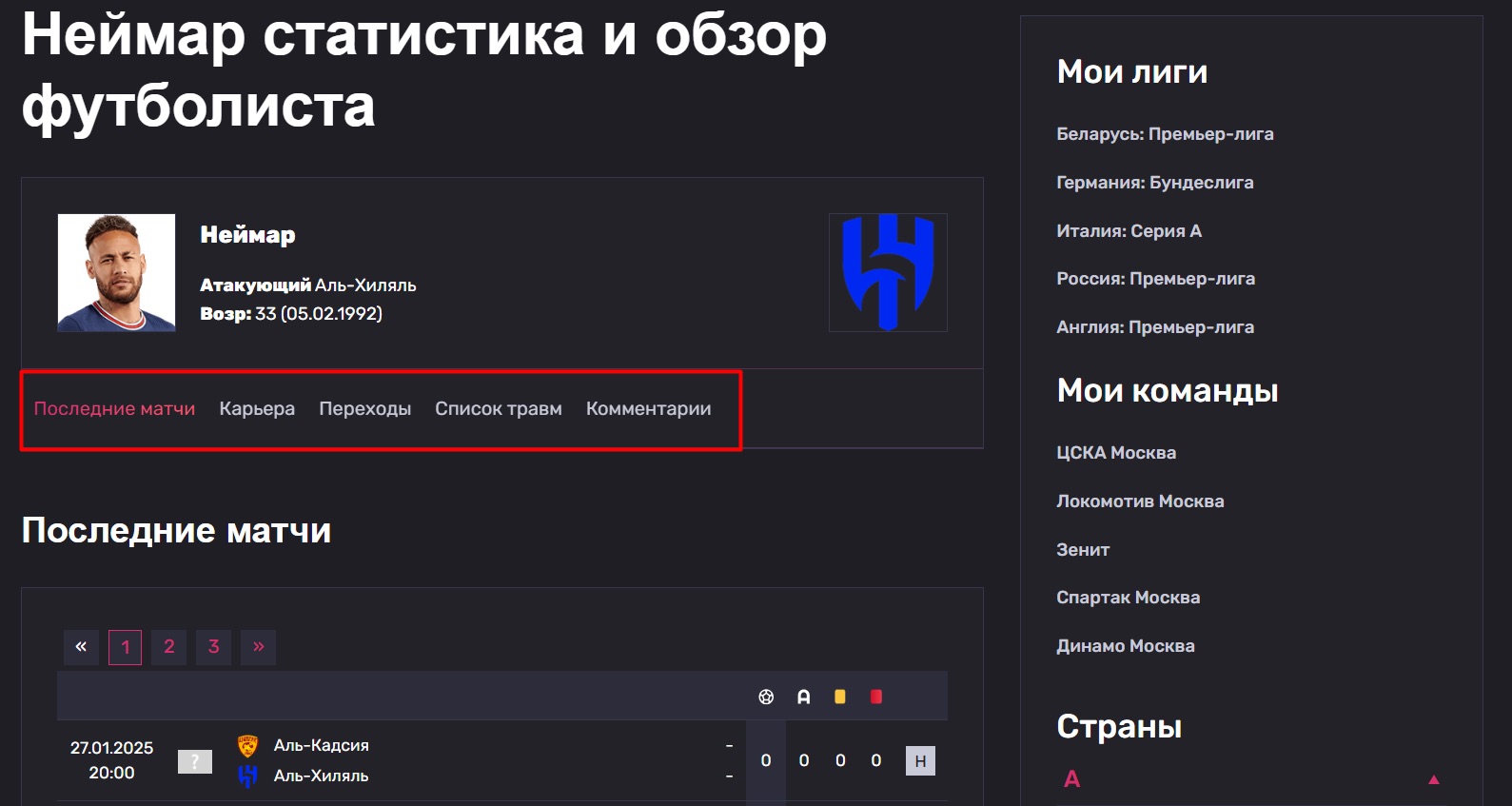Viewport: 1512px width, 806px height.
Task: Open Германия: Бундеслига league link
Action: (x=1155, y=183)
